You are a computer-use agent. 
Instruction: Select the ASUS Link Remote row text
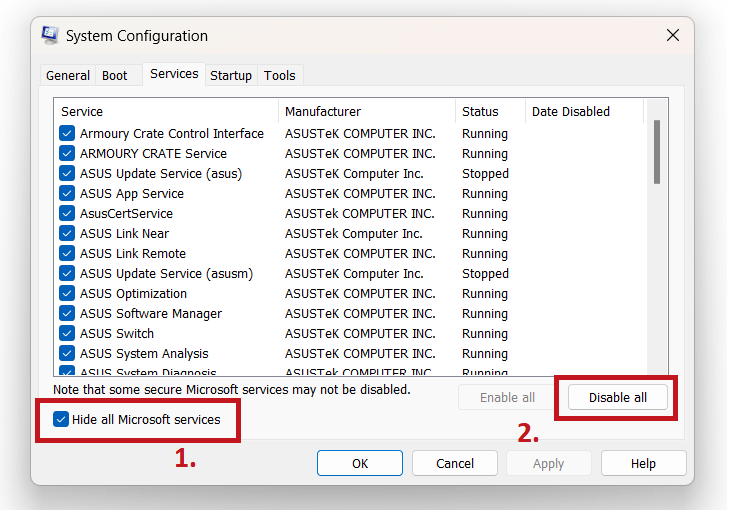(x=133, y=254)
